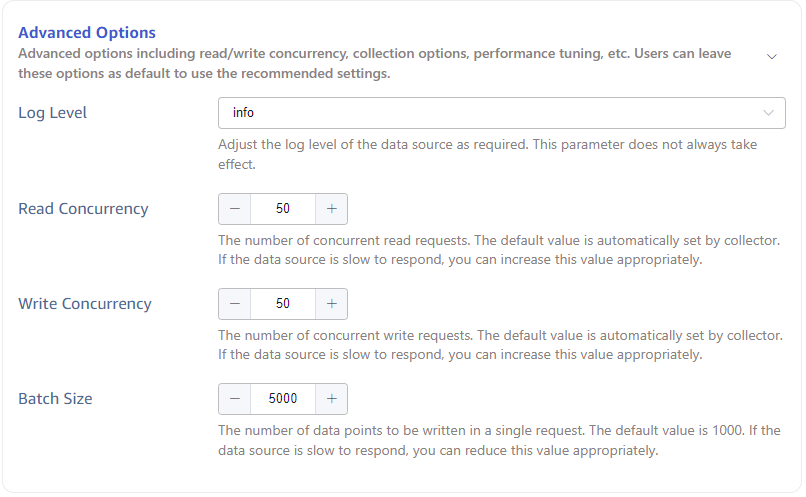
Task: Click the Log Level help text
Action: click(x=487, y=154)
